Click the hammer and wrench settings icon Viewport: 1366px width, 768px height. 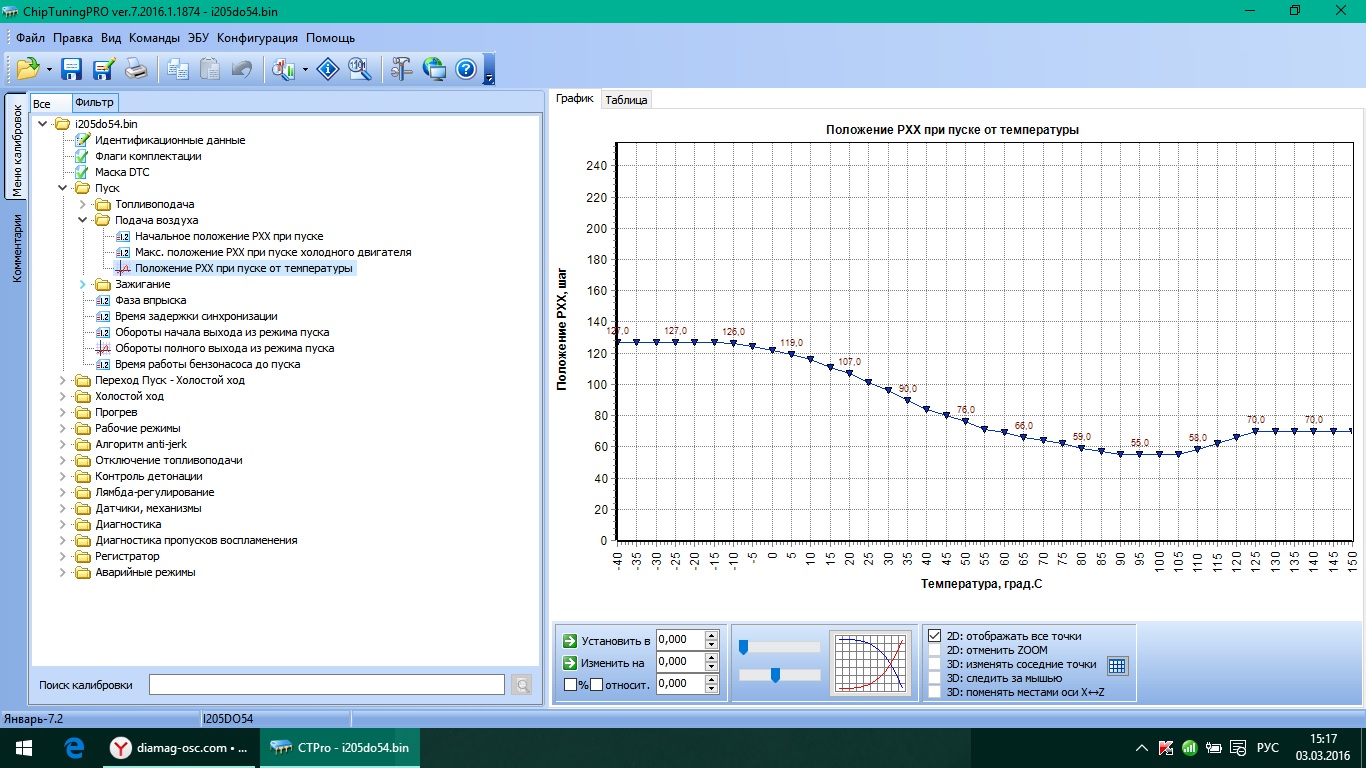[402, 69]
